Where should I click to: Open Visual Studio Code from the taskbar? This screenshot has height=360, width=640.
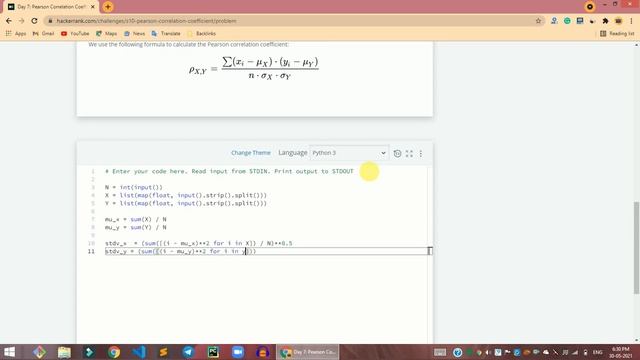click(139, 352)
